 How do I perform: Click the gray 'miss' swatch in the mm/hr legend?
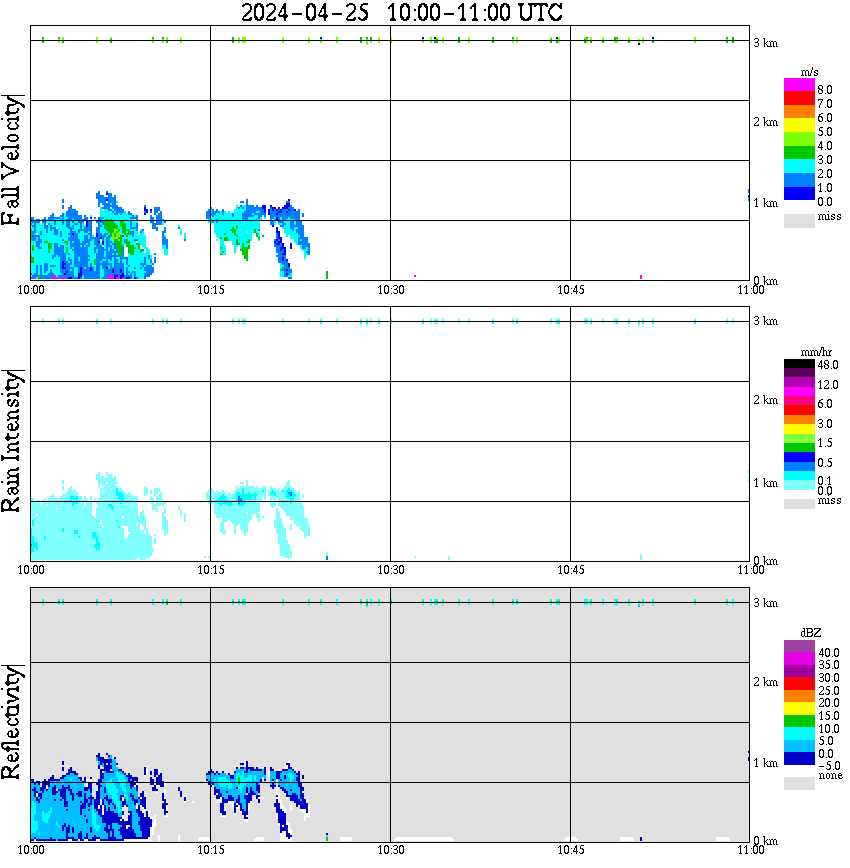coord(799,504)
